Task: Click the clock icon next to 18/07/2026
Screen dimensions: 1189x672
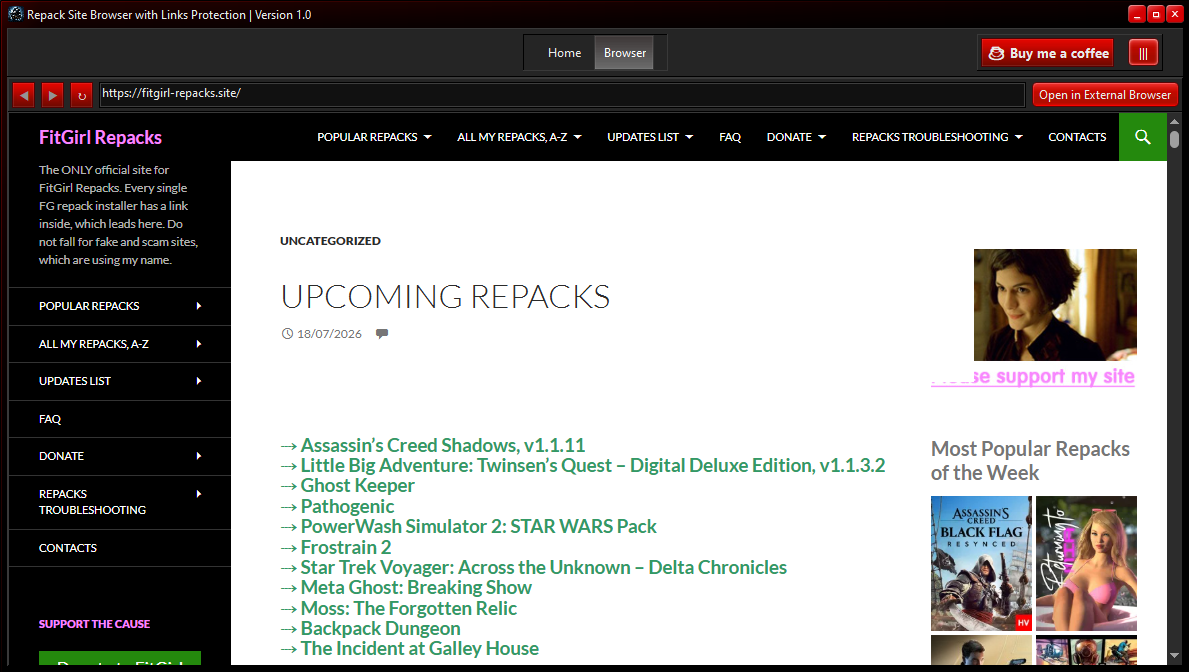Action: (287, 334)
